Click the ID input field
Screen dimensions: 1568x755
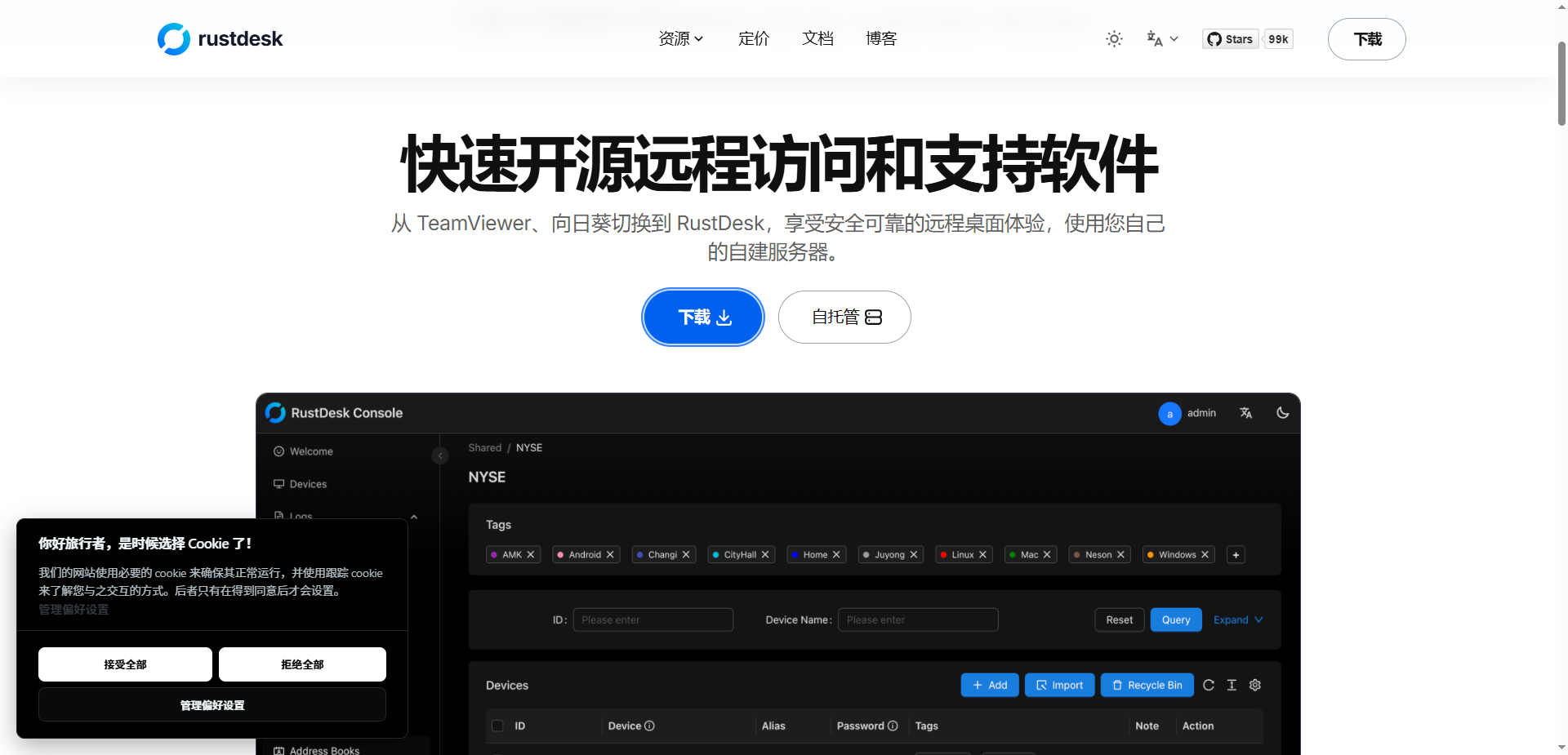(653, 620)
